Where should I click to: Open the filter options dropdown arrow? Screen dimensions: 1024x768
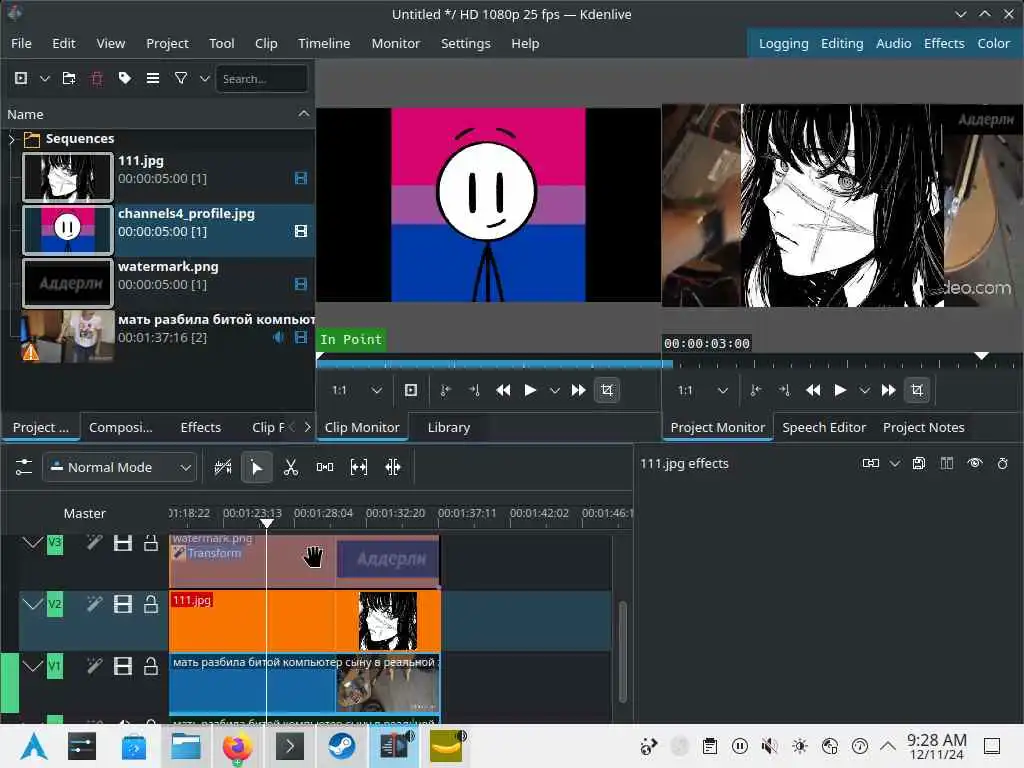tap(204, 78)
